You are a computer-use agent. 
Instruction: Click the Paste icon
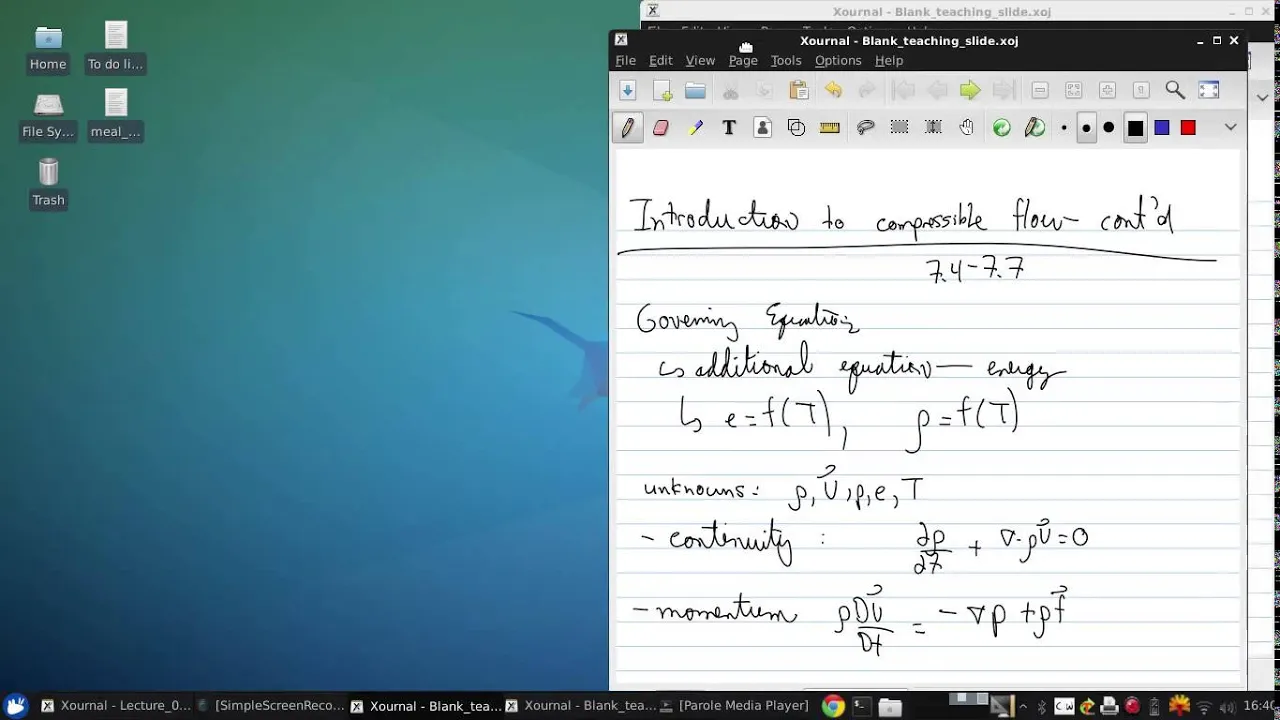[799, 90]
